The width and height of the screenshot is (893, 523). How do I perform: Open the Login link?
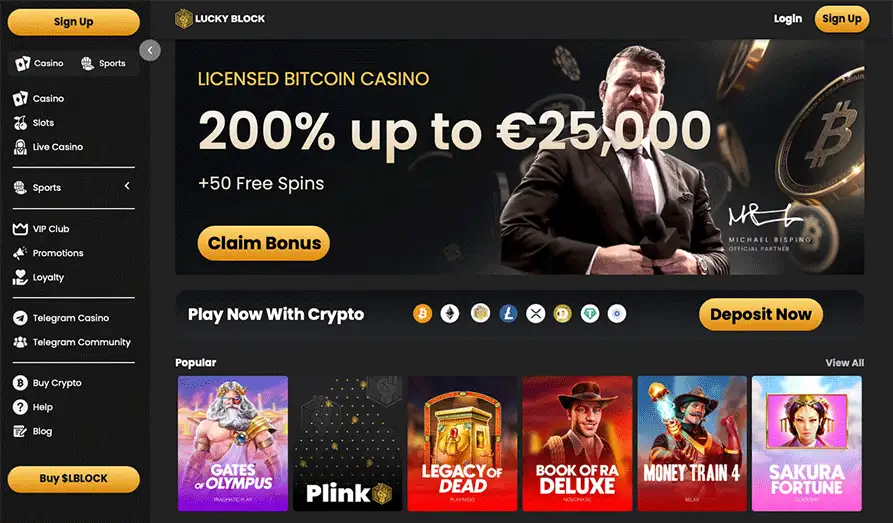pyautogui.click(x=788, y=19)
